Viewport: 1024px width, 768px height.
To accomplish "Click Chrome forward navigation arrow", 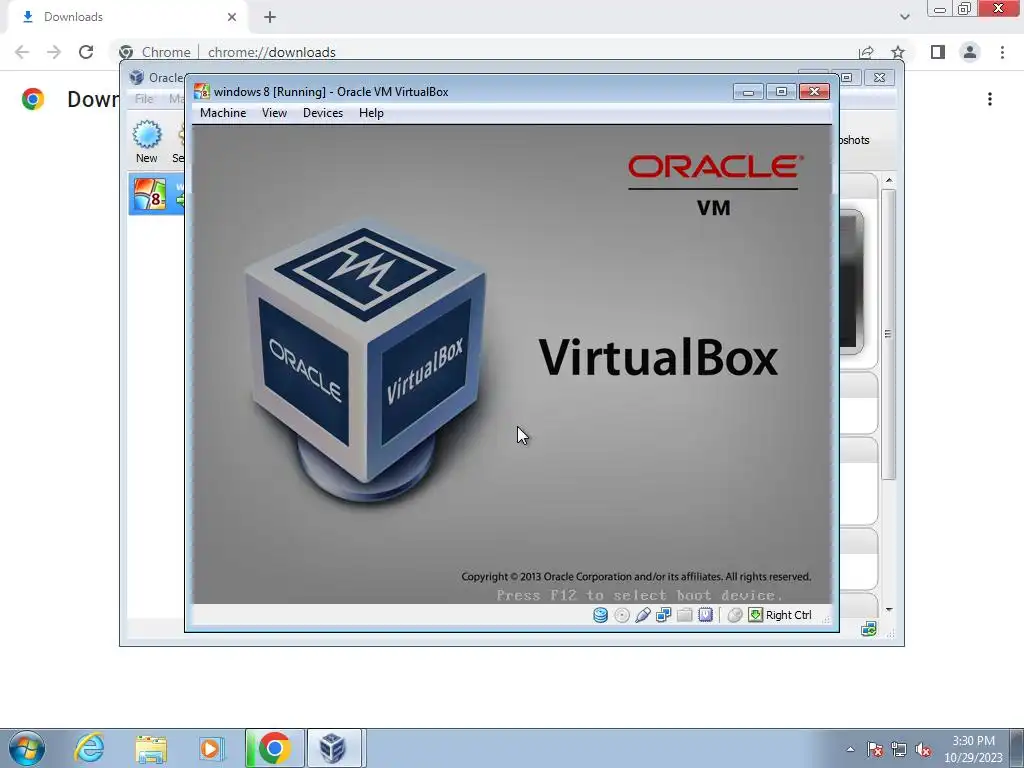I will tap(54, 52).
